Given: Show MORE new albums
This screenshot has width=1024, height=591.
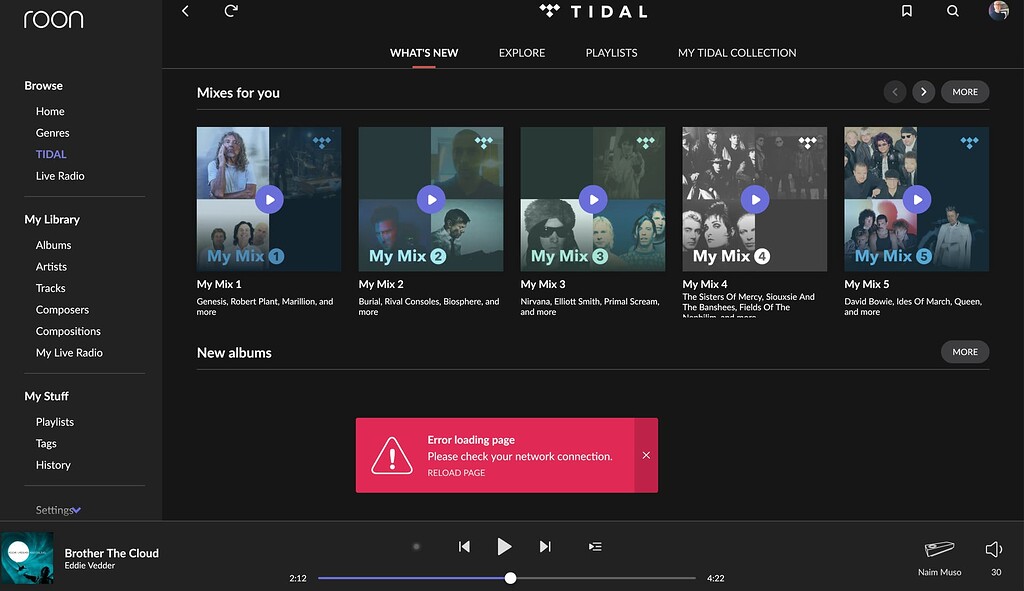Looking at the screenshot, I should [x=964, y=352].
